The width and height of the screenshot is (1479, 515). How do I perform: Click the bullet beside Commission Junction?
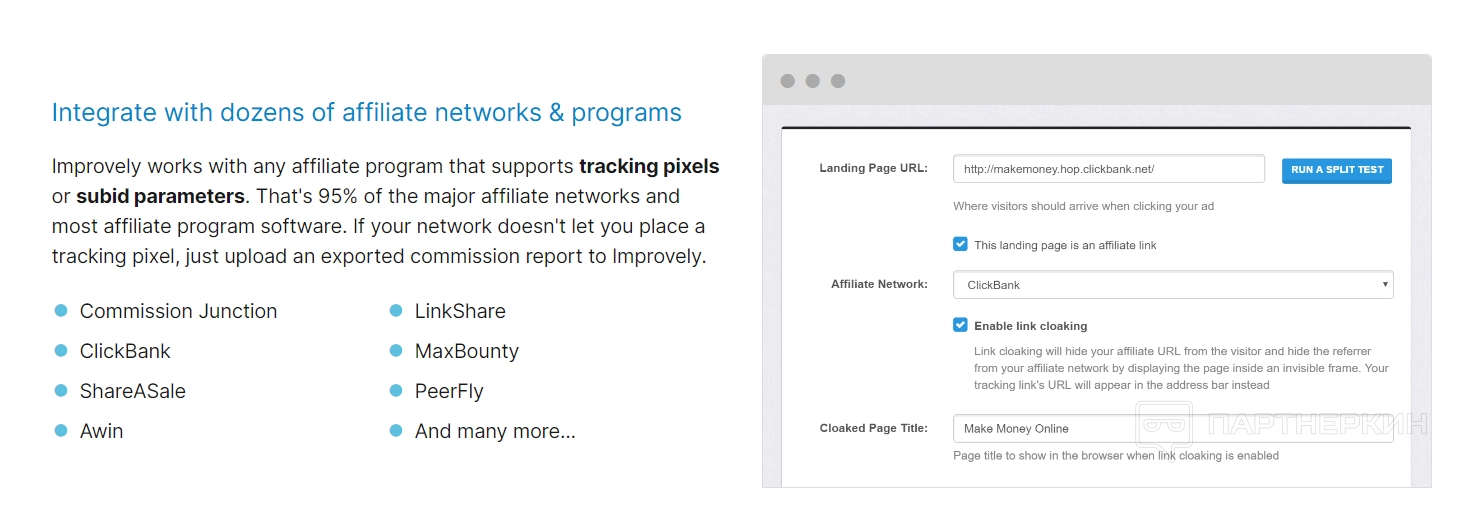61,311
